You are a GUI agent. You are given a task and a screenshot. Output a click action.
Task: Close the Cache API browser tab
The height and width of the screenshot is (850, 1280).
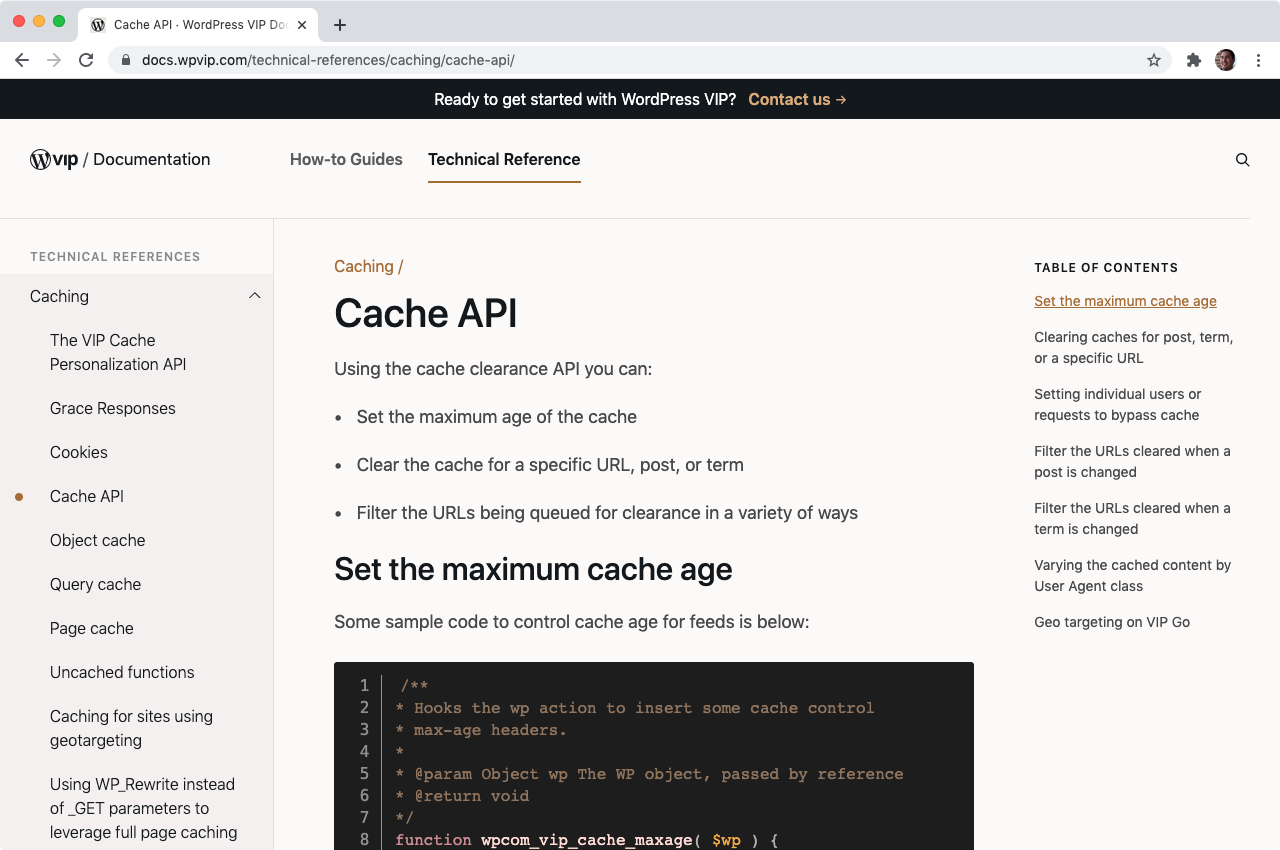(302, 25)
